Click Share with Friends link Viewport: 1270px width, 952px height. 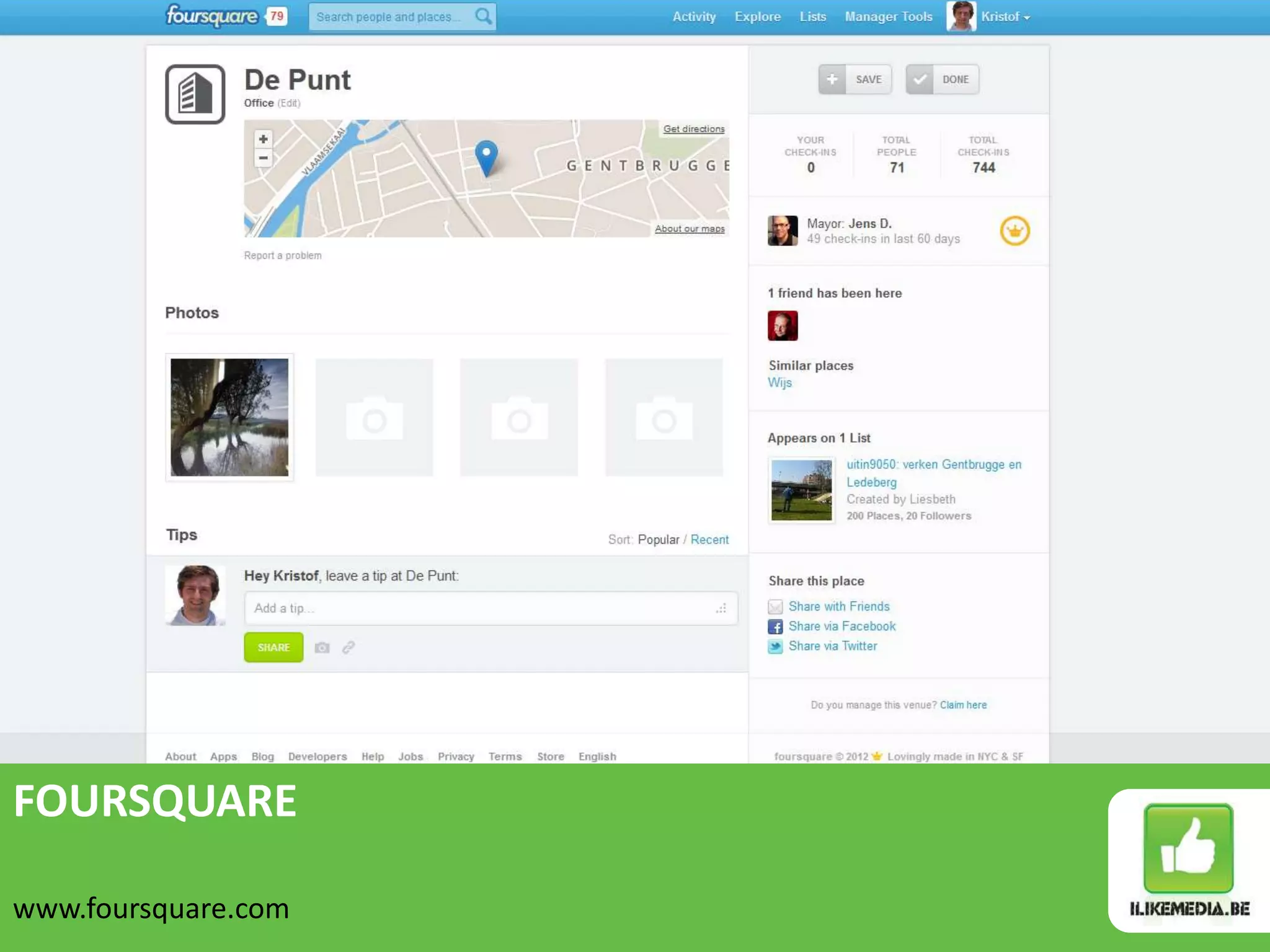tap(839, 606)
